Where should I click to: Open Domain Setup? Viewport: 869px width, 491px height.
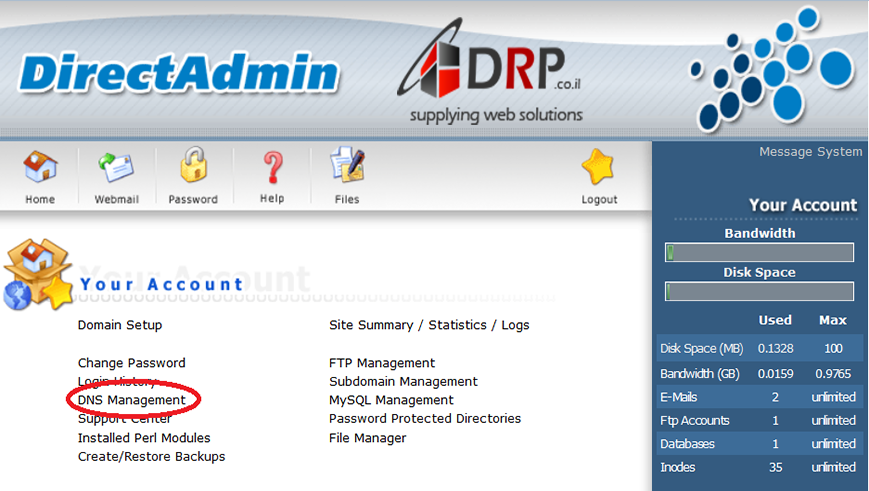[120, 325]
